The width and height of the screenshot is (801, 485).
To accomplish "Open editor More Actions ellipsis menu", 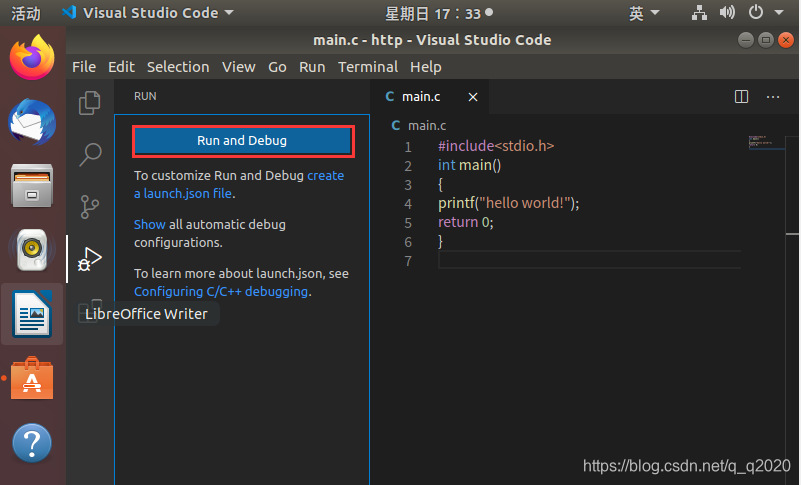I will tap(773, 97).
